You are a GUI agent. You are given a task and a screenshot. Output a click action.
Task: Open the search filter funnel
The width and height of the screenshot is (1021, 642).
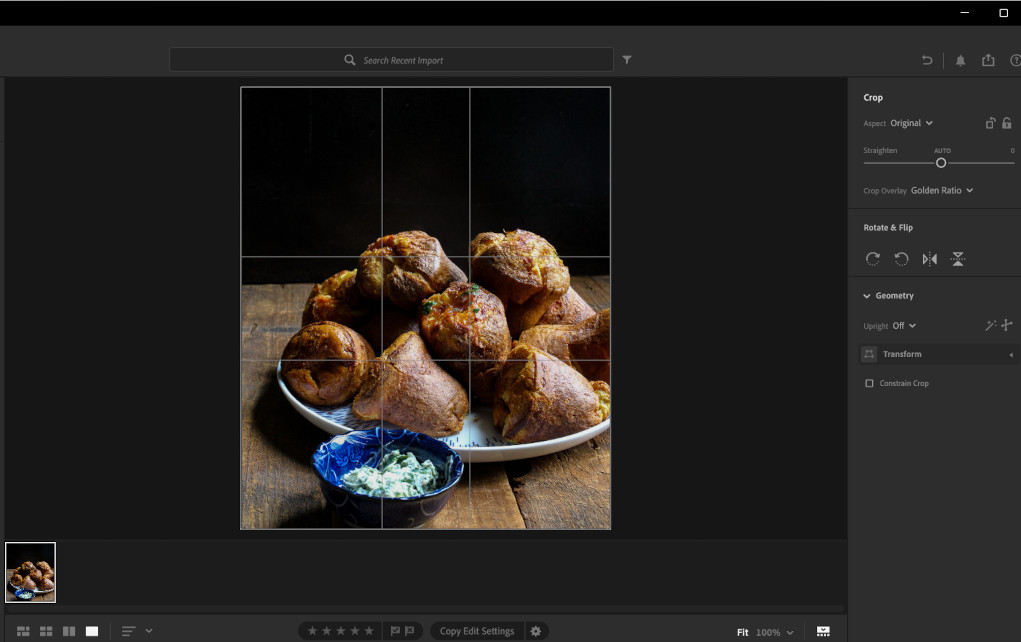click(x=627, y=60)
